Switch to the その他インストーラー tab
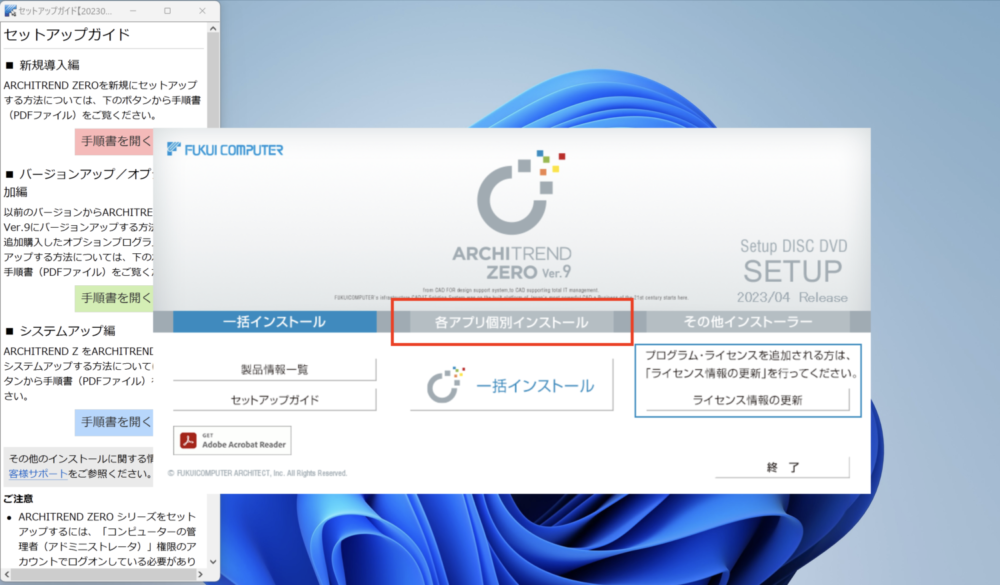The image size is (1000, 585). point(747,322)
